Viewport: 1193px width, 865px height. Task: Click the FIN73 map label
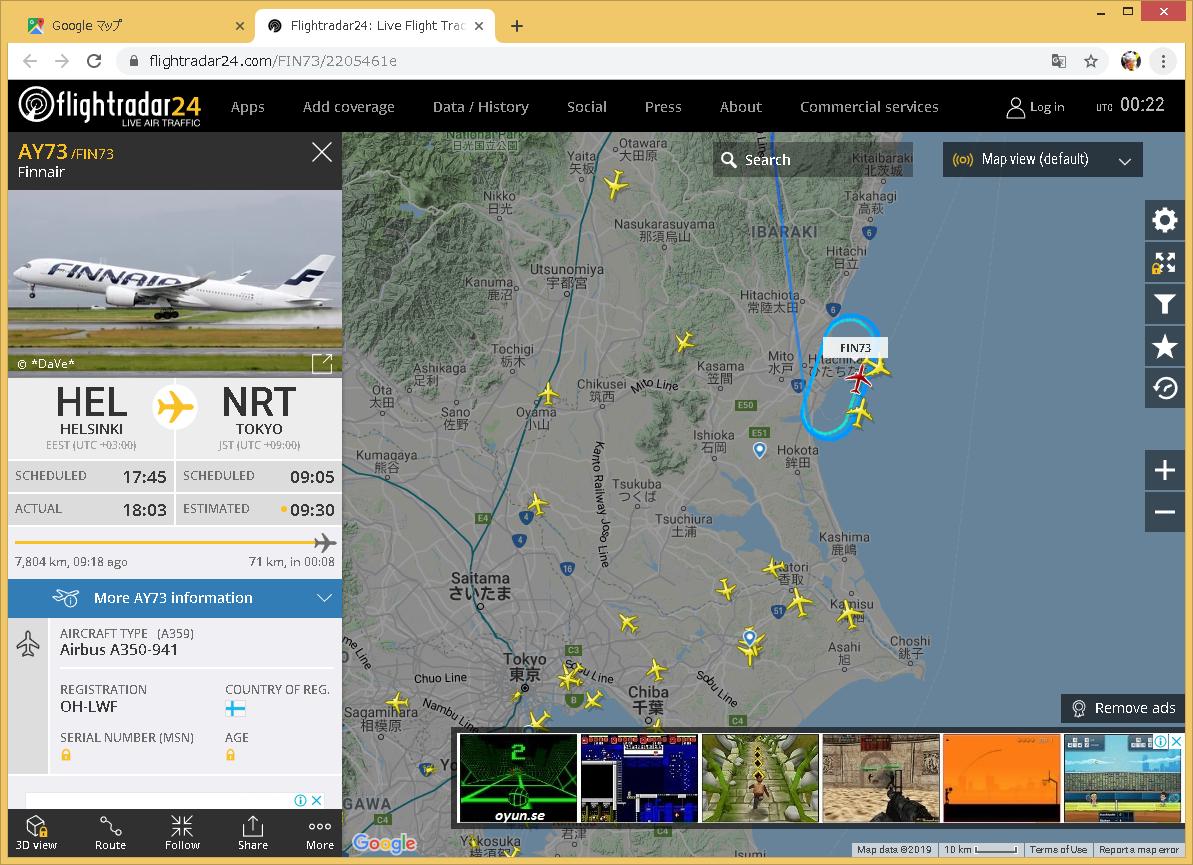click(x=855, y=348)
